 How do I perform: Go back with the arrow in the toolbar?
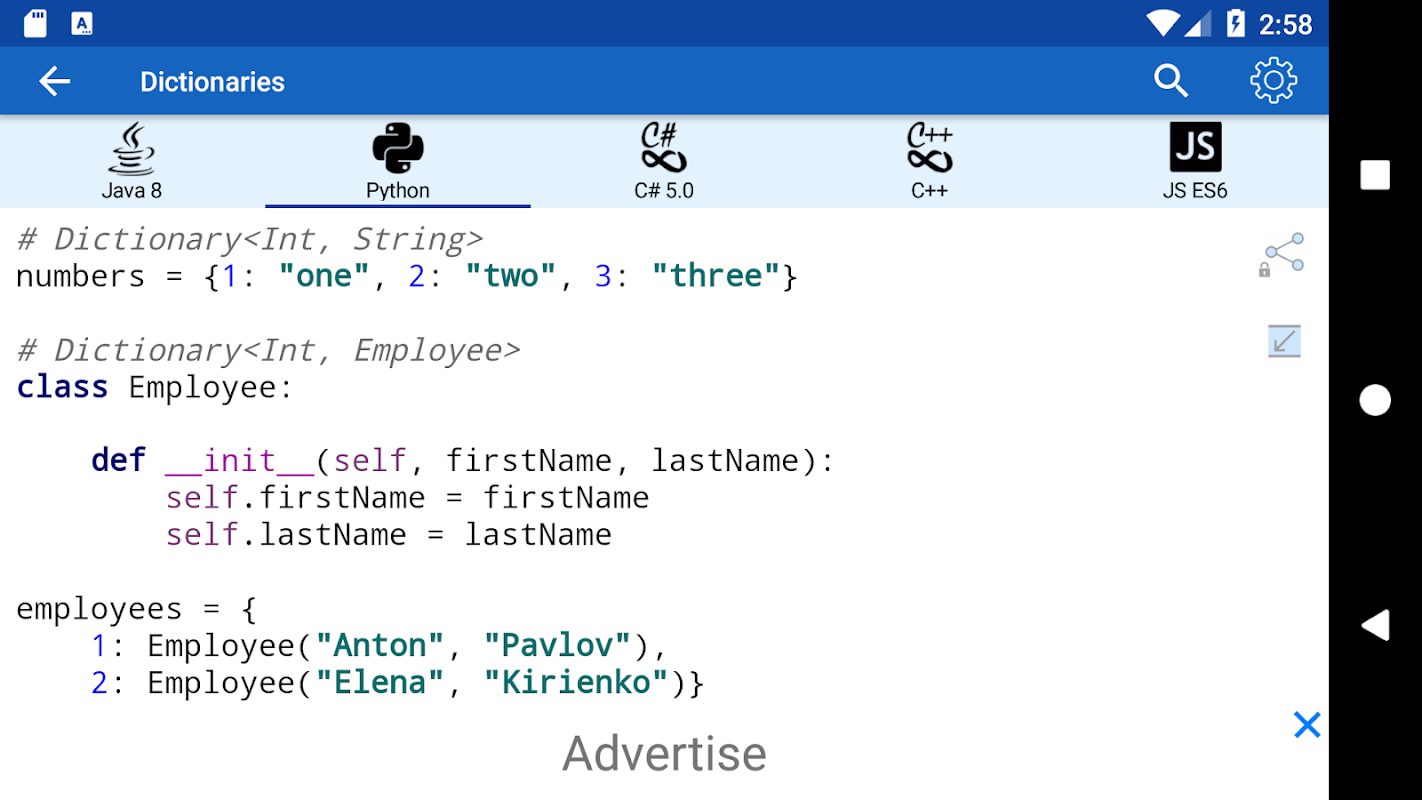54,81
